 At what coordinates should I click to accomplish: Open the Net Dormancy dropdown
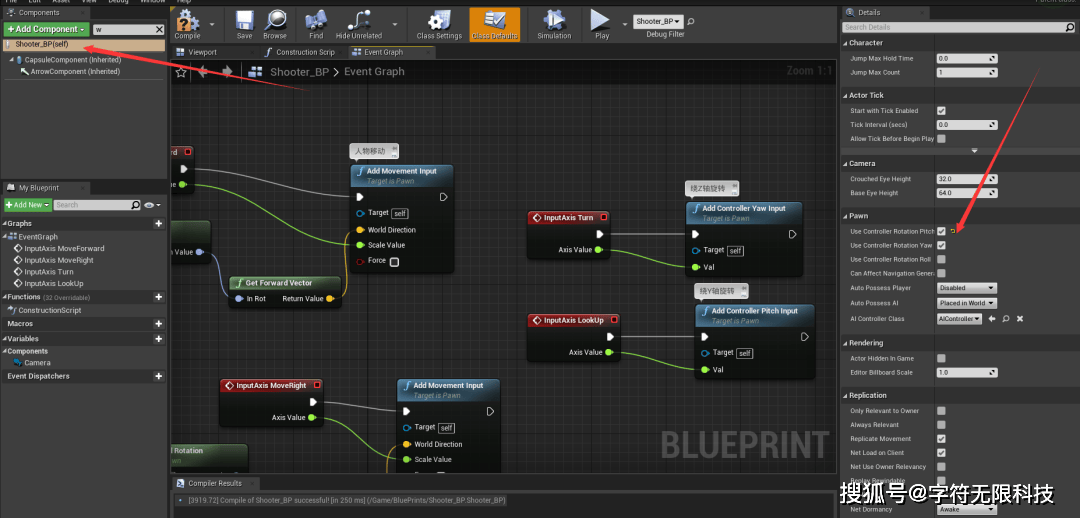(966, 510)
